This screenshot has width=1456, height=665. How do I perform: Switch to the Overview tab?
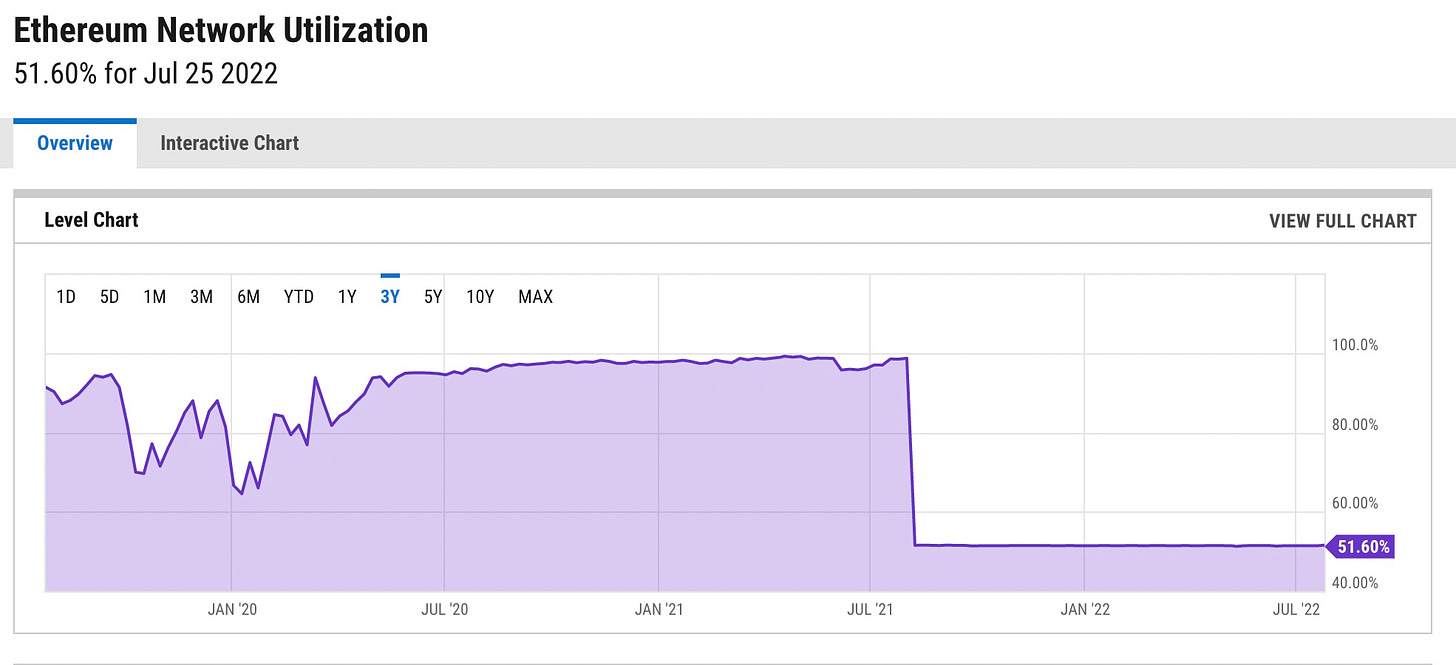[x=75, y=143]
